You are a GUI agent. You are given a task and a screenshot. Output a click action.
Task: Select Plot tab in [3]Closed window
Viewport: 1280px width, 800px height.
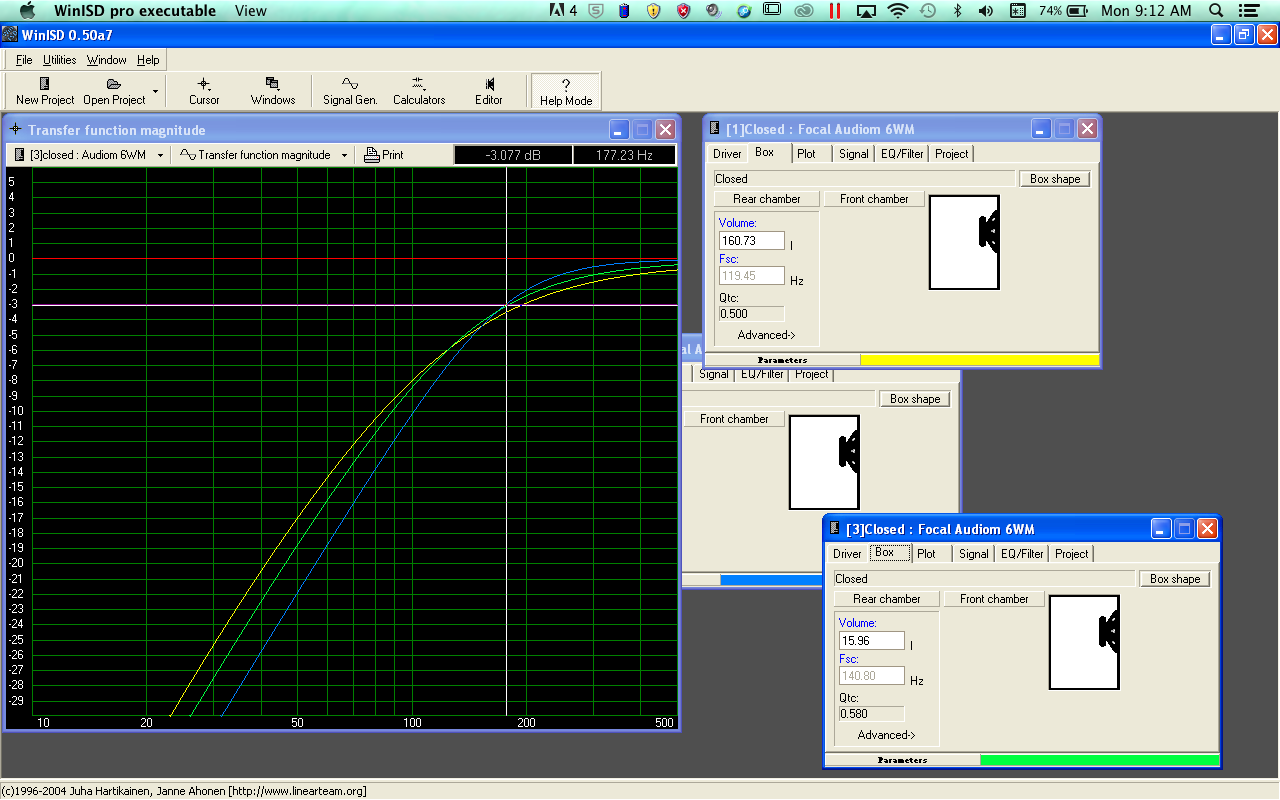pyautogui.click(x=926, y=554)
